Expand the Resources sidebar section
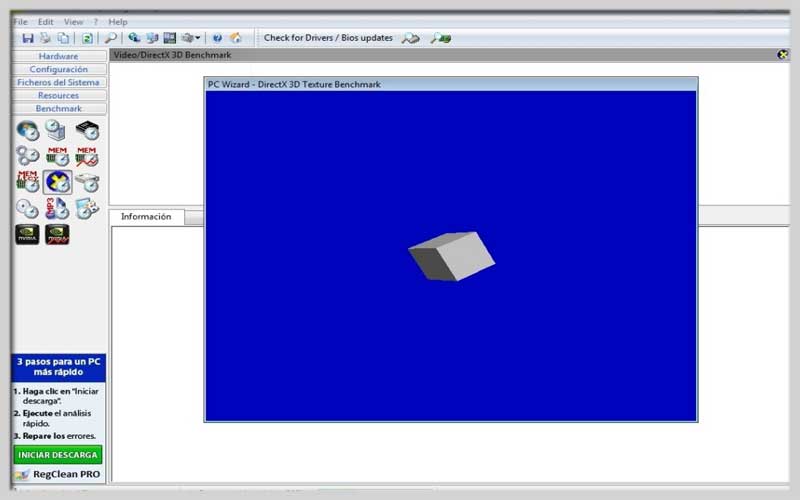 (x=59, y=95)
